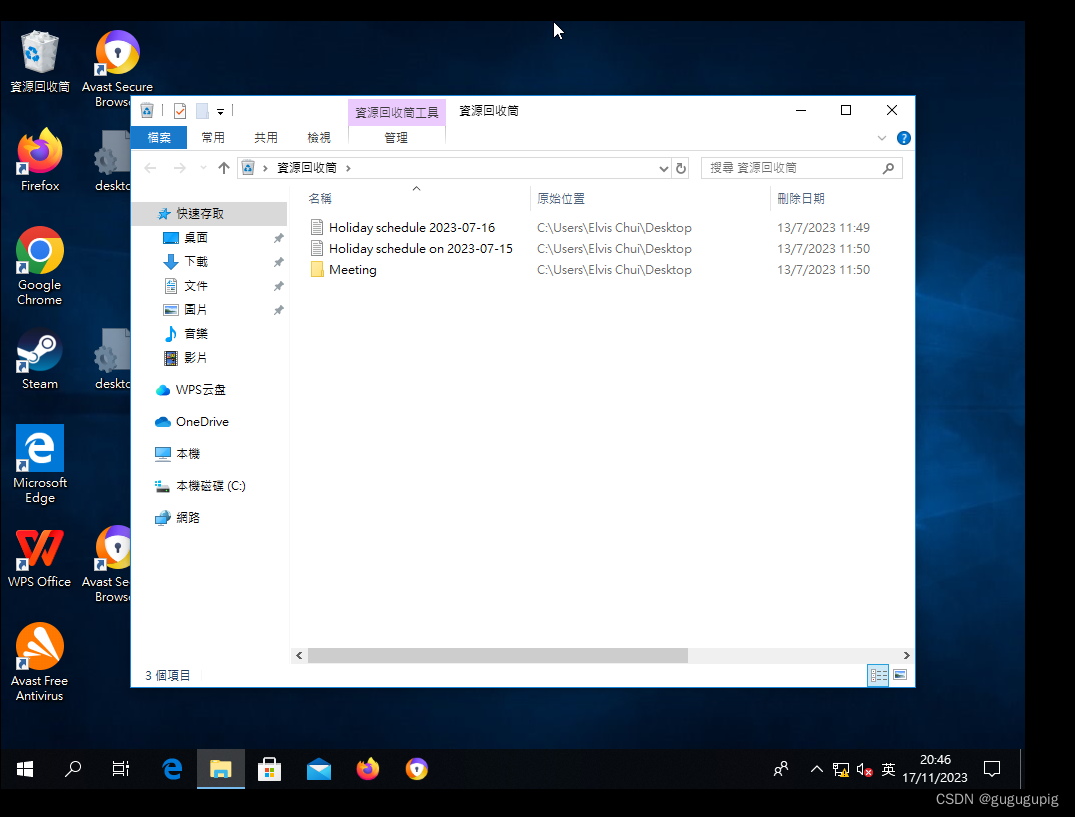This screenshot has width=1075, height=817.
Task: Open the Avast Free Antivirus desktop shortcut
Action: (x=40, y=662)
